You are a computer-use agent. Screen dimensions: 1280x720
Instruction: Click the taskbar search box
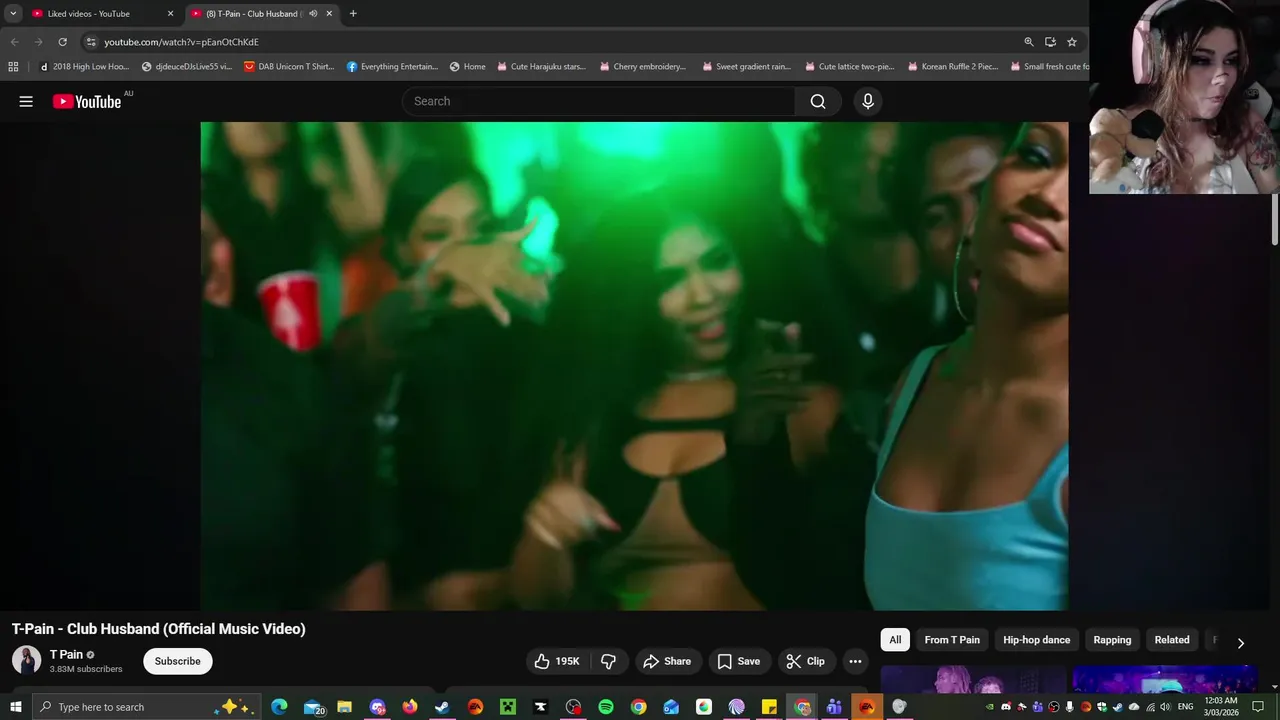point(147,707)
